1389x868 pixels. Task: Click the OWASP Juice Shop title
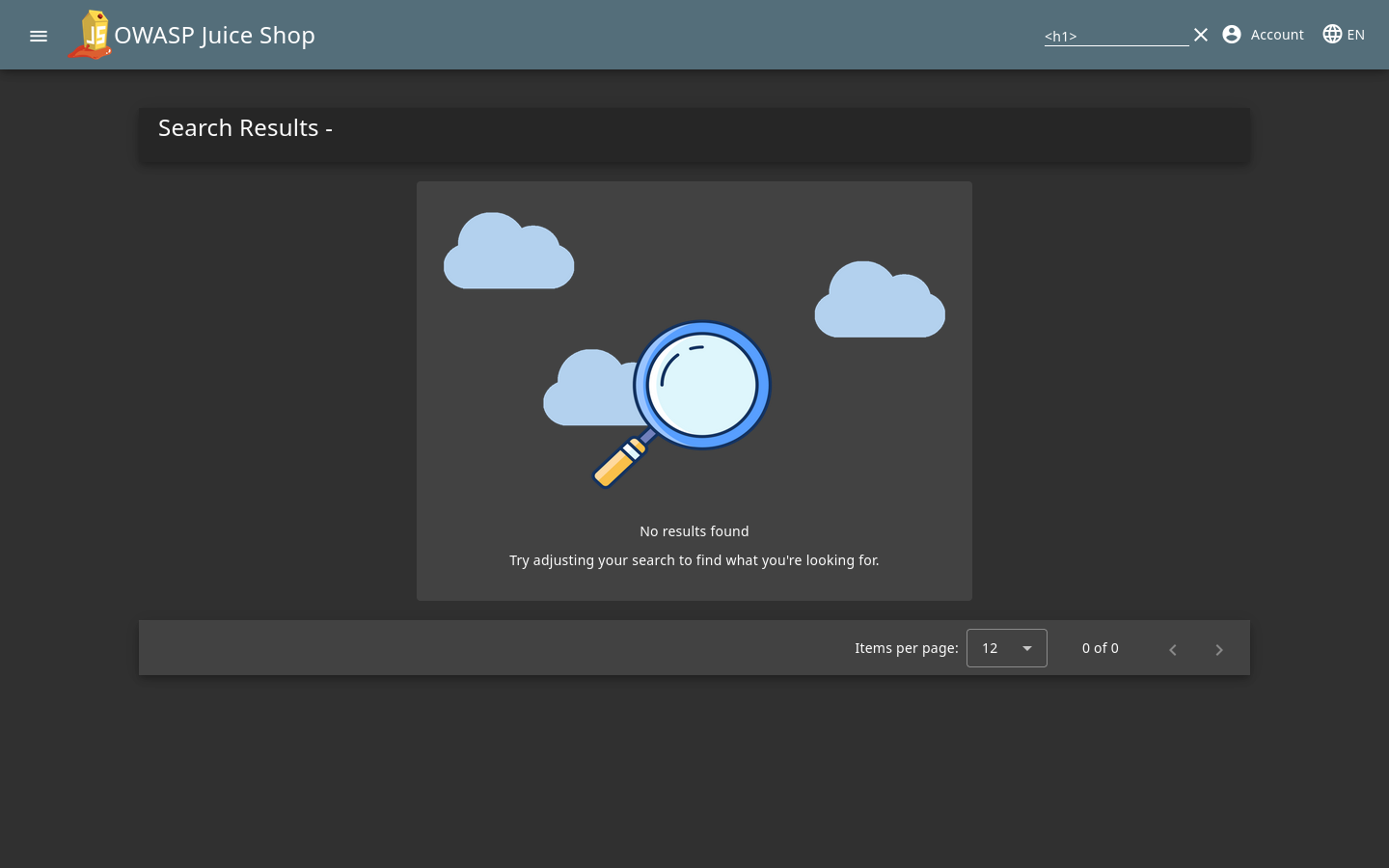pos(214,36)
